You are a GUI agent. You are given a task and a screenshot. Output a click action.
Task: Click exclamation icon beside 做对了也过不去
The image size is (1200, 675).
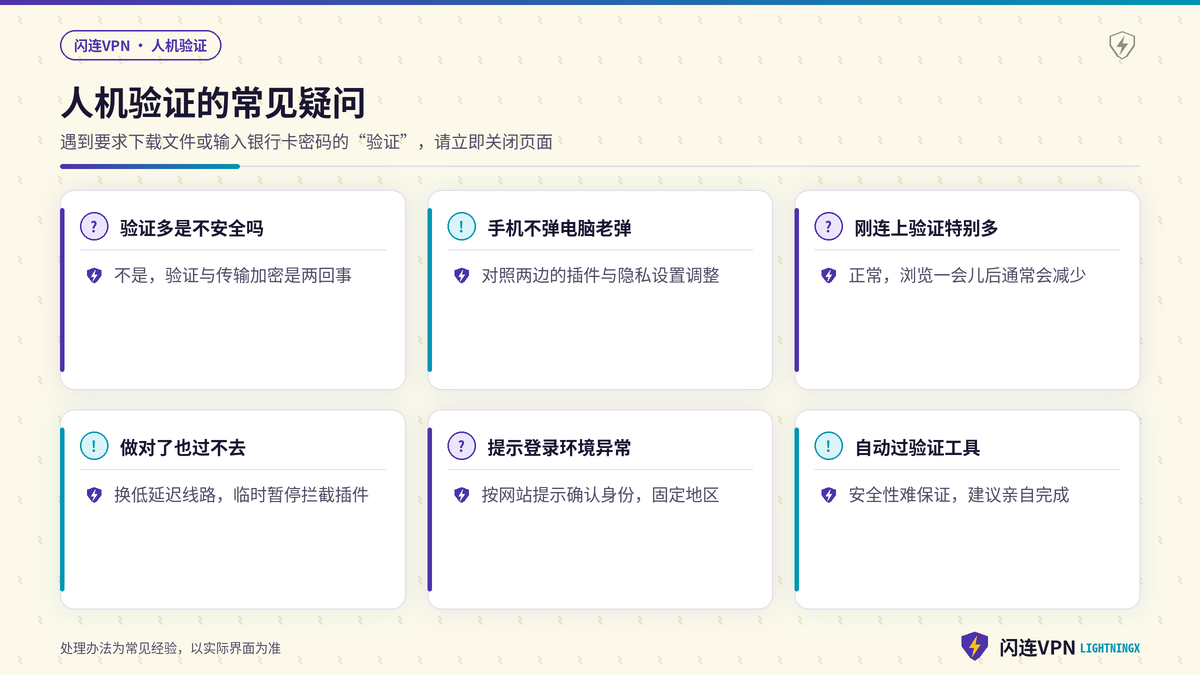pyautogui.click(x=94, y=447)
